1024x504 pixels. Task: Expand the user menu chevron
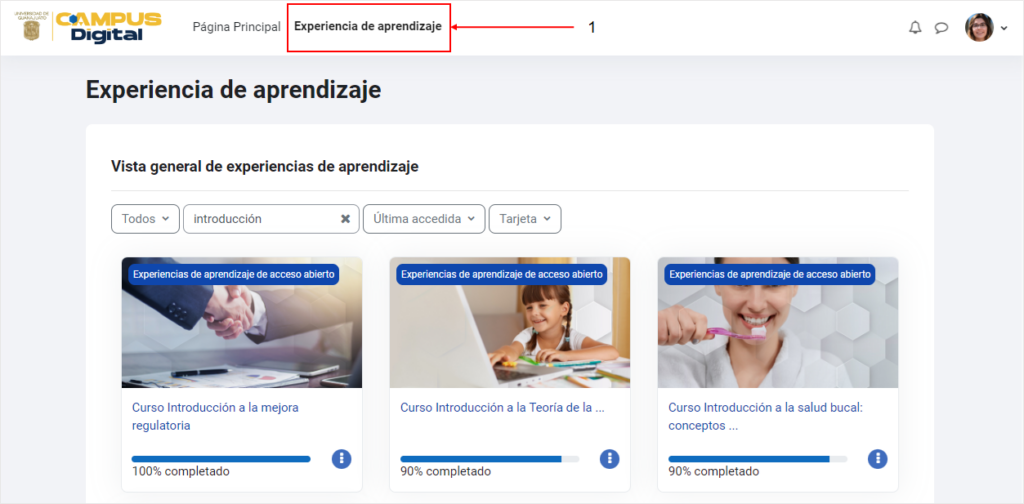(1004, 28)
